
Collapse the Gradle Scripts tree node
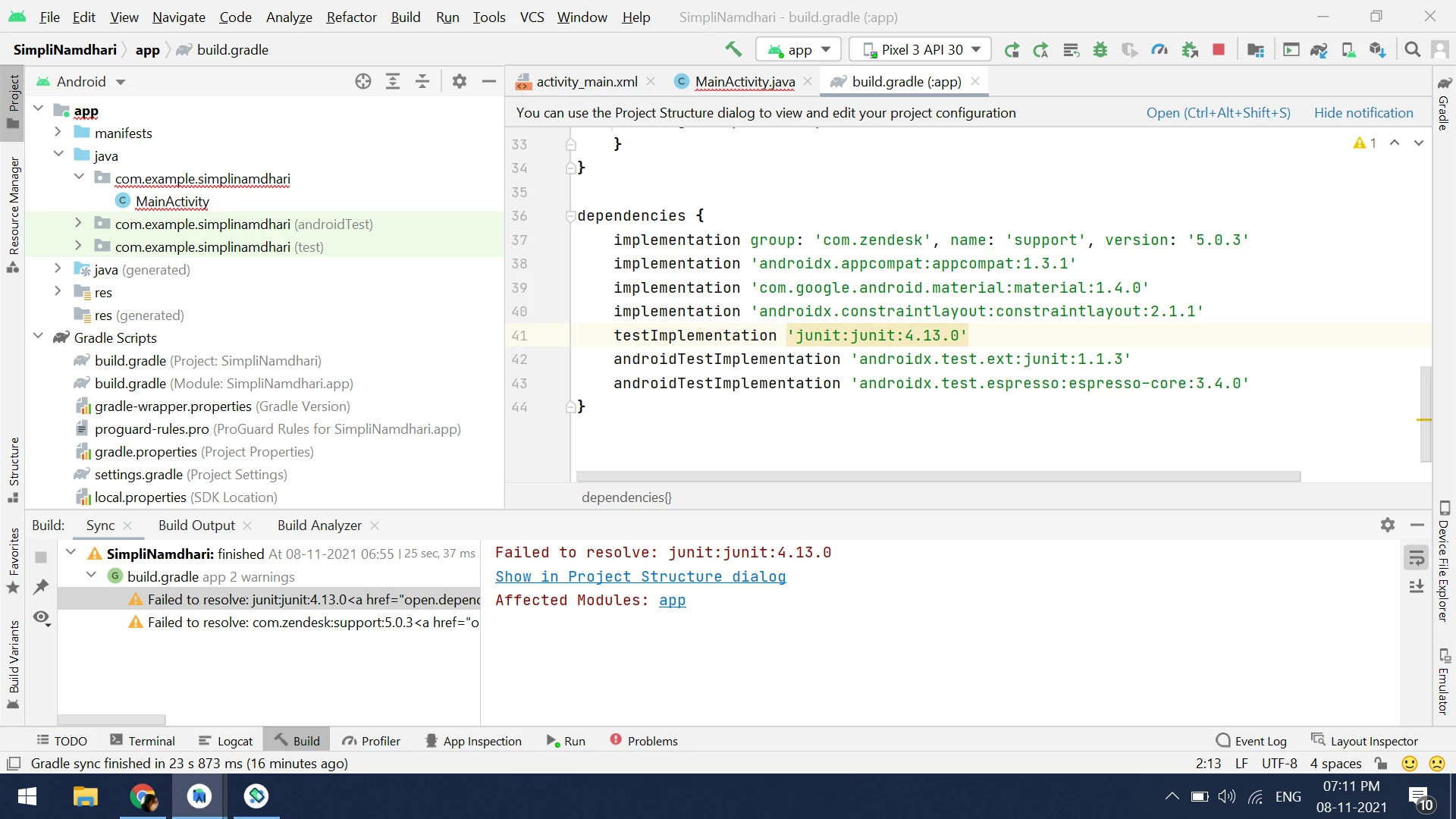pyautogui.click(x=39, y=337)
